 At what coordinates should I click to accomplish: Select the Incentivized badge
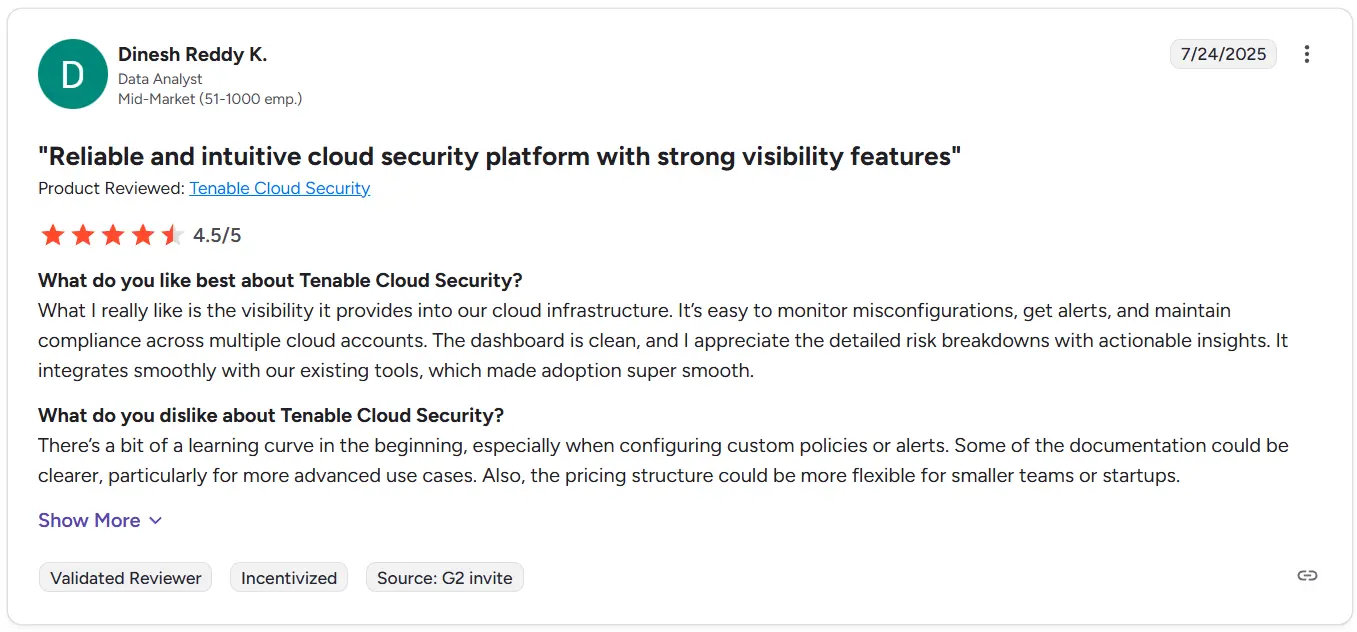point(289,577)
